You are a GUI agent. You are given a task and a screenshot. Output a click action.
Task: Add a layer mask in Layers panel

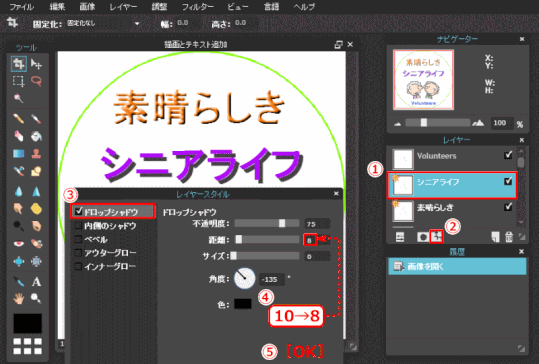[422, 237]
